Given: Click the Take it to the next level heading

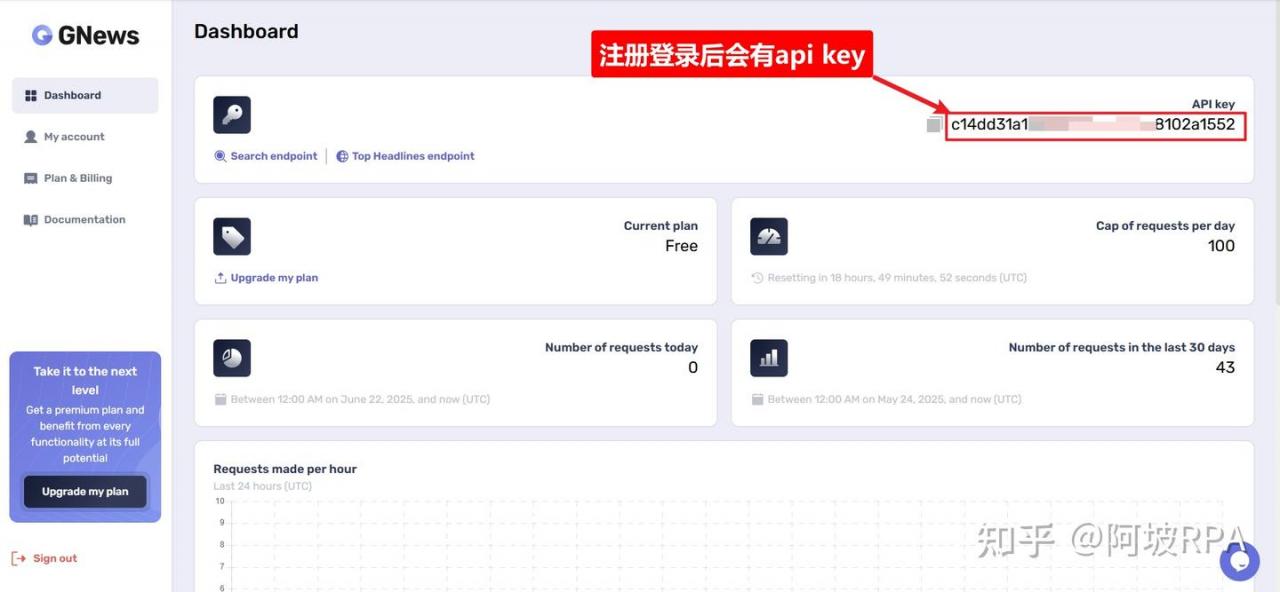Looking at the screenshot, I should 85,380.
